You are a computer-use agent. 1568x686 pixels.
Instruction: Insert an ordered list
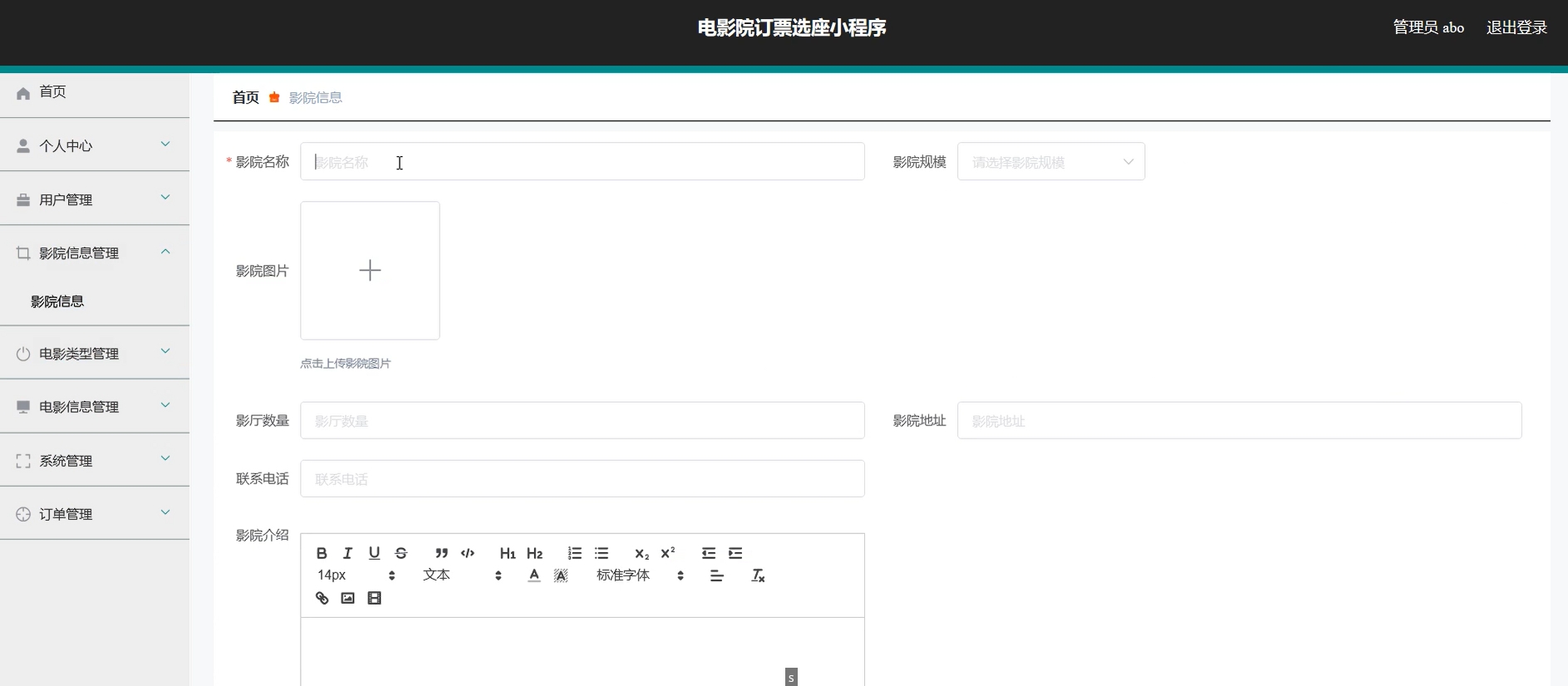(x=574, y=553)
